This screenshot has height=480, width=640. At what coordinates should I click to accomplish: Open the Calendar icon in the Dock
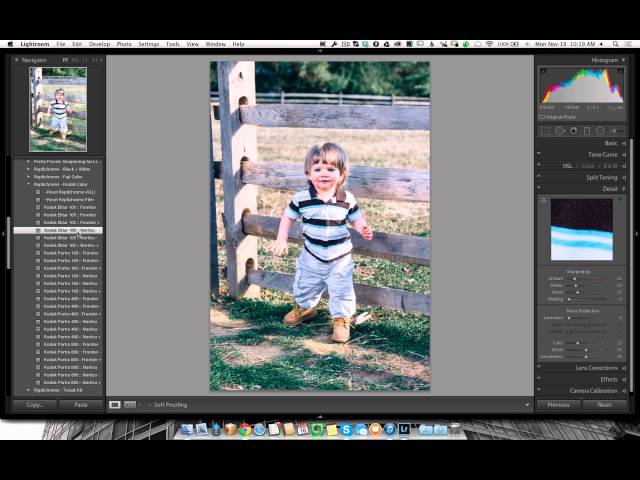click(x=303, y=429)
